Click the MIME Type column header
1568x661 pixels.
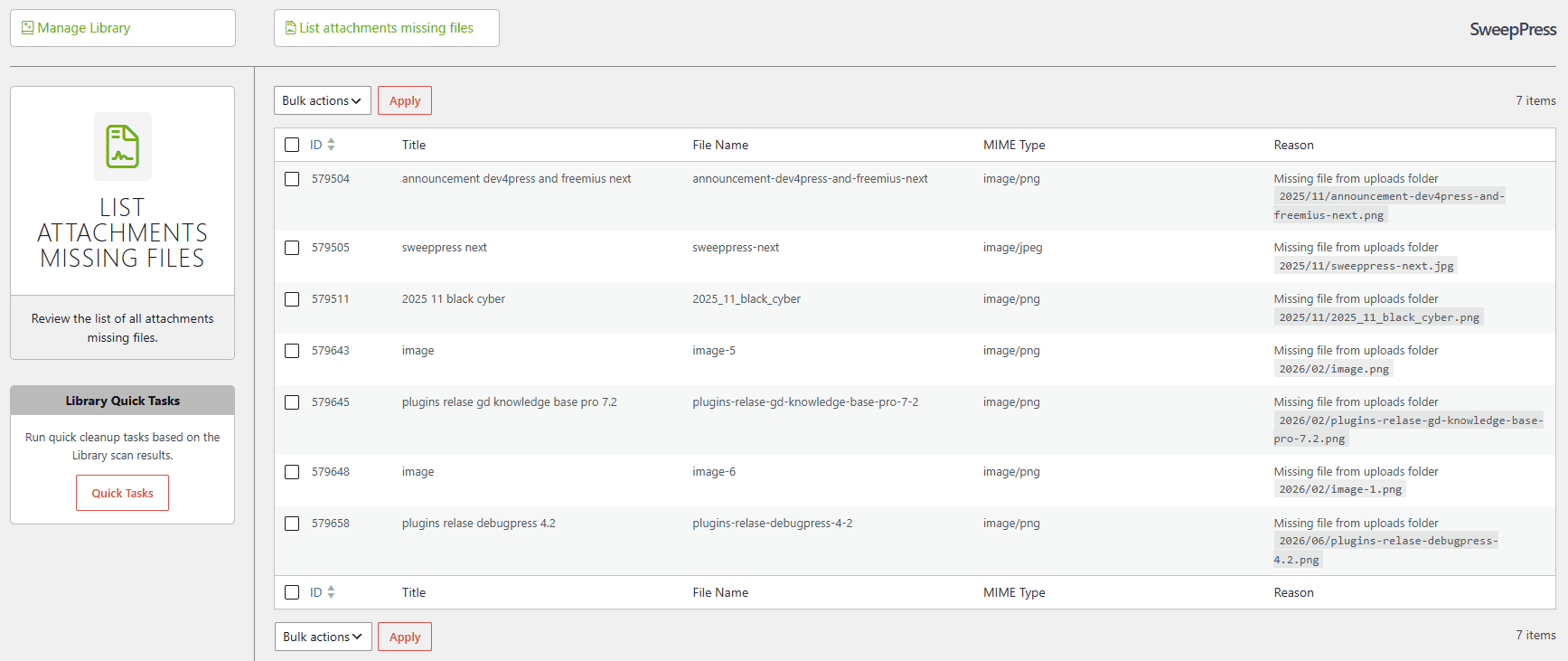click(x=1014, y=145)
